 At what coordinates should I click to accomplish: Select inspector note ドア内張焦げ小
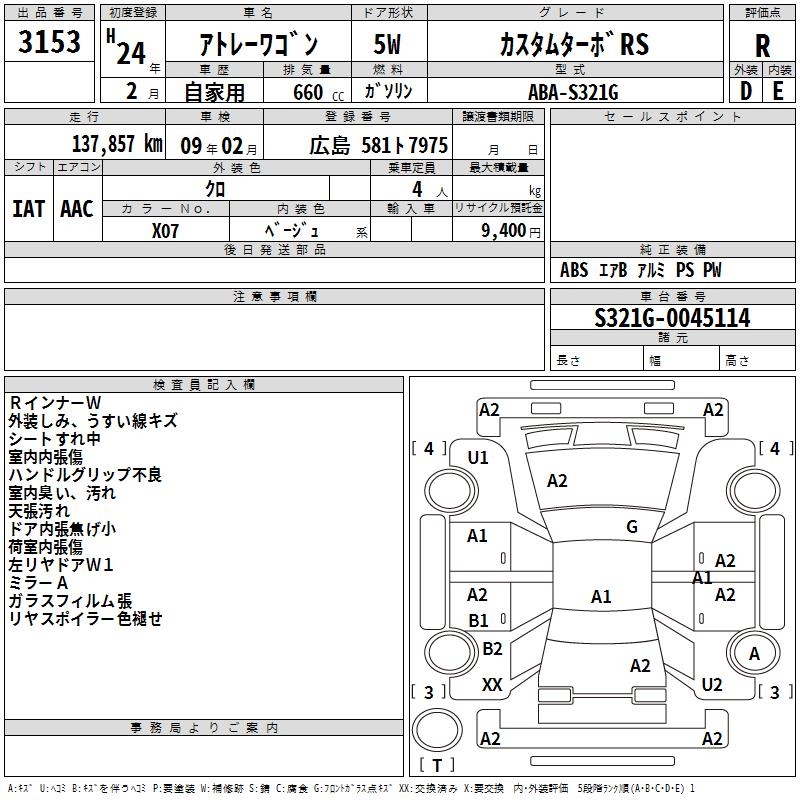click(62, 529)
